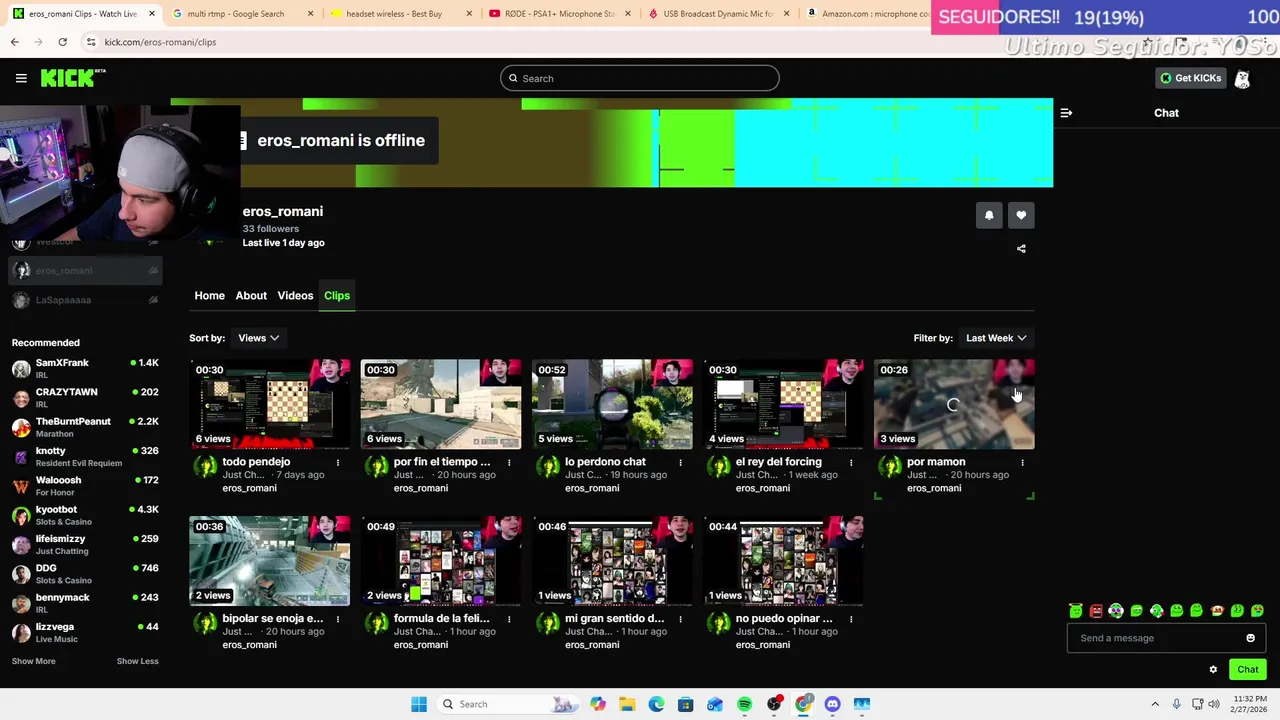Screen dimensions: 1280x720
Task: Close the eros_romani Clips browser tab
Action: click(x=152, y=14)
